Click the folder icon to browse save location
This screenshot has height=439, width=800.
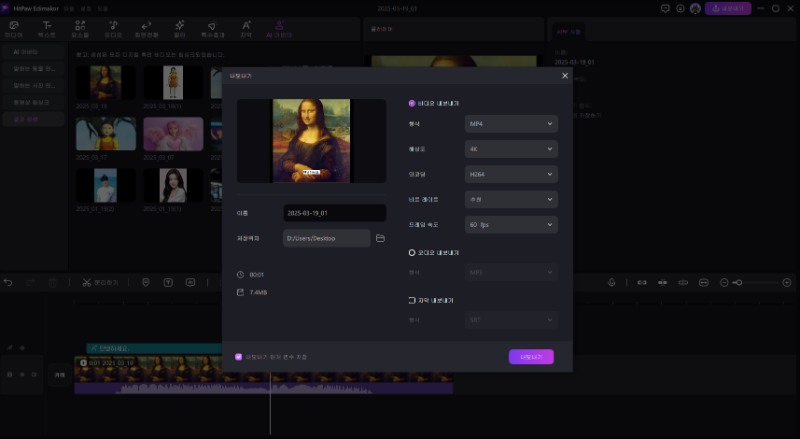click(380, 238)
